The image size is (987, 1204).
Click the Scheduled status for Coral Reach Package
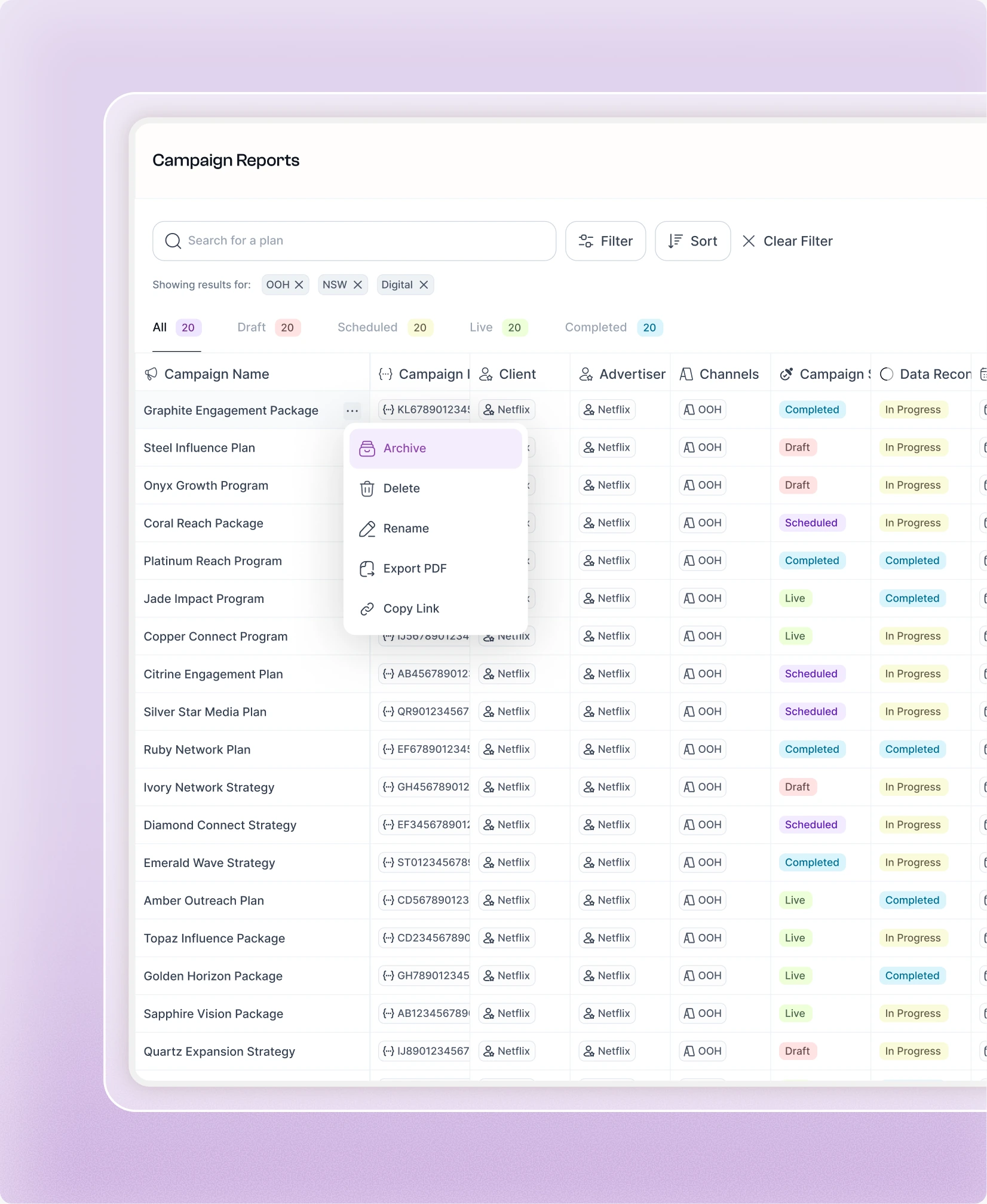(811, 523)
